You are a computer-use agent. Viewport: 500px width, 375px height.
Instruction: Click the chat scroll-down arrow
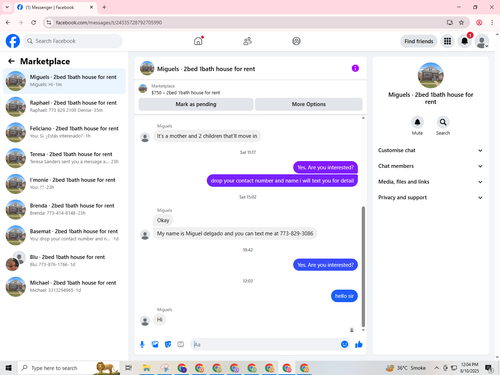[x=363, y=330]
